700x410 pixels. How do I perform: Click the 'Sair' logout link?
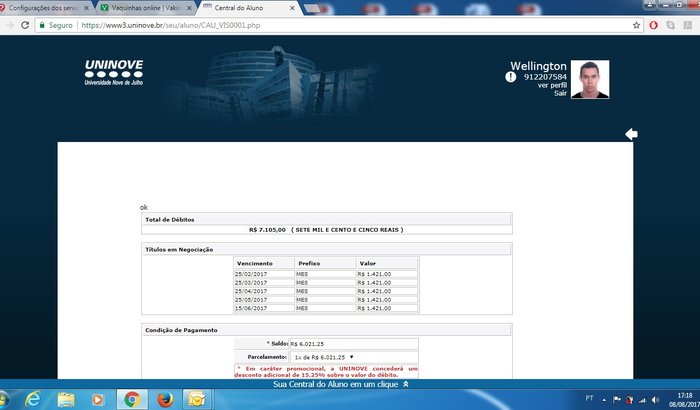pyautogui.click(x=560, y=93)
